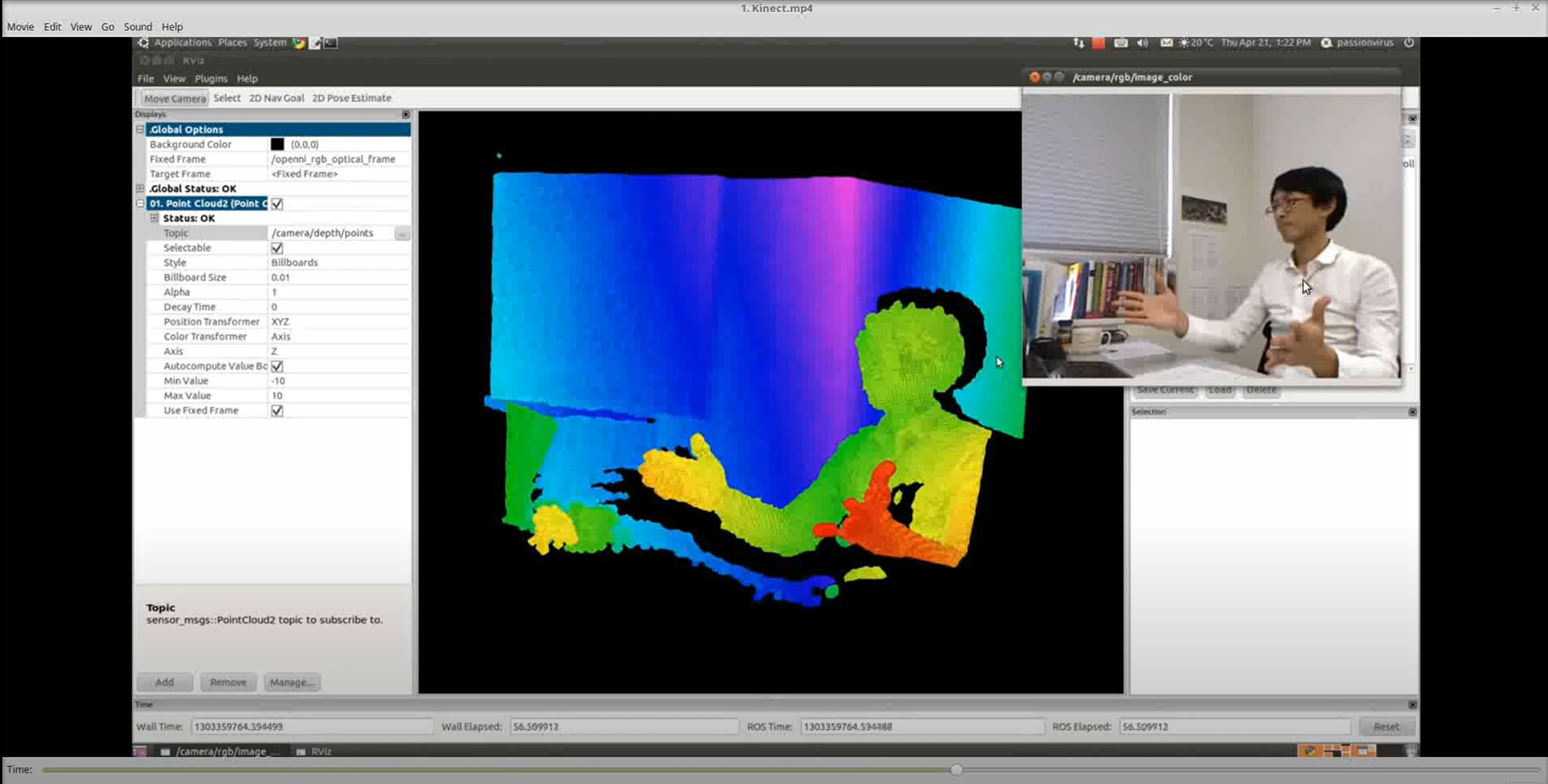1548x784 pixels.
Task: Launch Chrome from the top panel
Action: click(299, 43)
